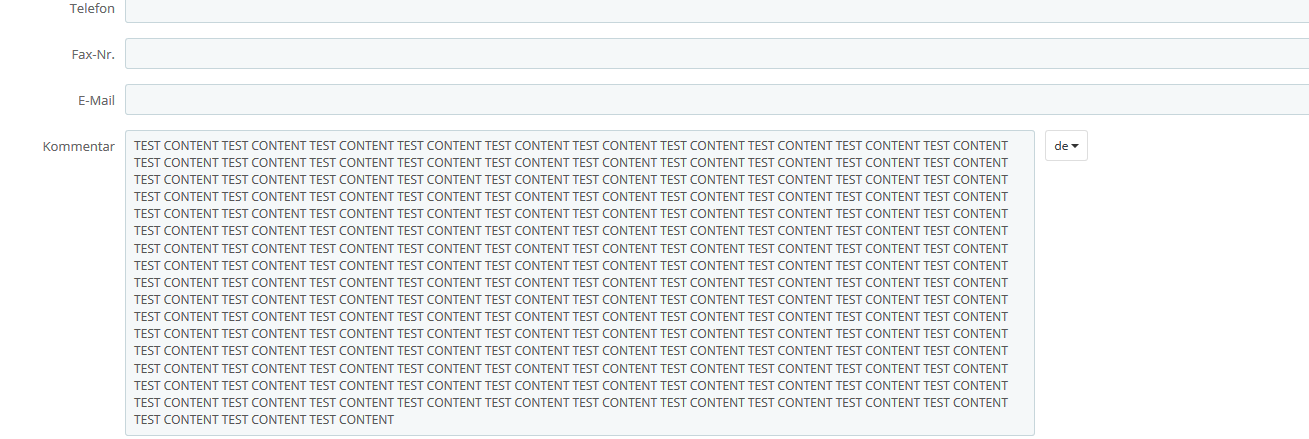
Task: Click the last "CONTENT" on the first comment line
Action: point(980,146)
